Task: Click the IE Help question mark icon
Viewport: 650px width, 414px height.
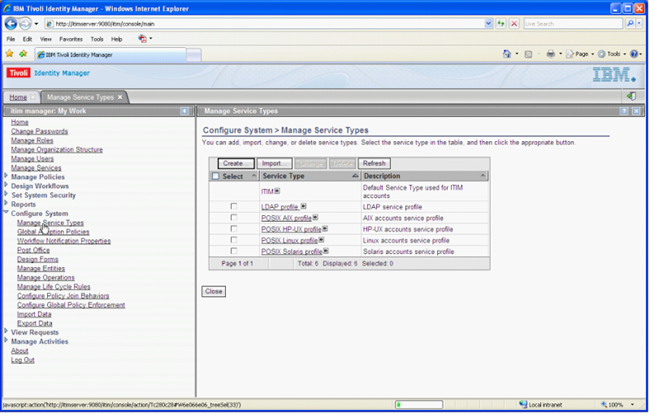Action: [x=634, y=54]
